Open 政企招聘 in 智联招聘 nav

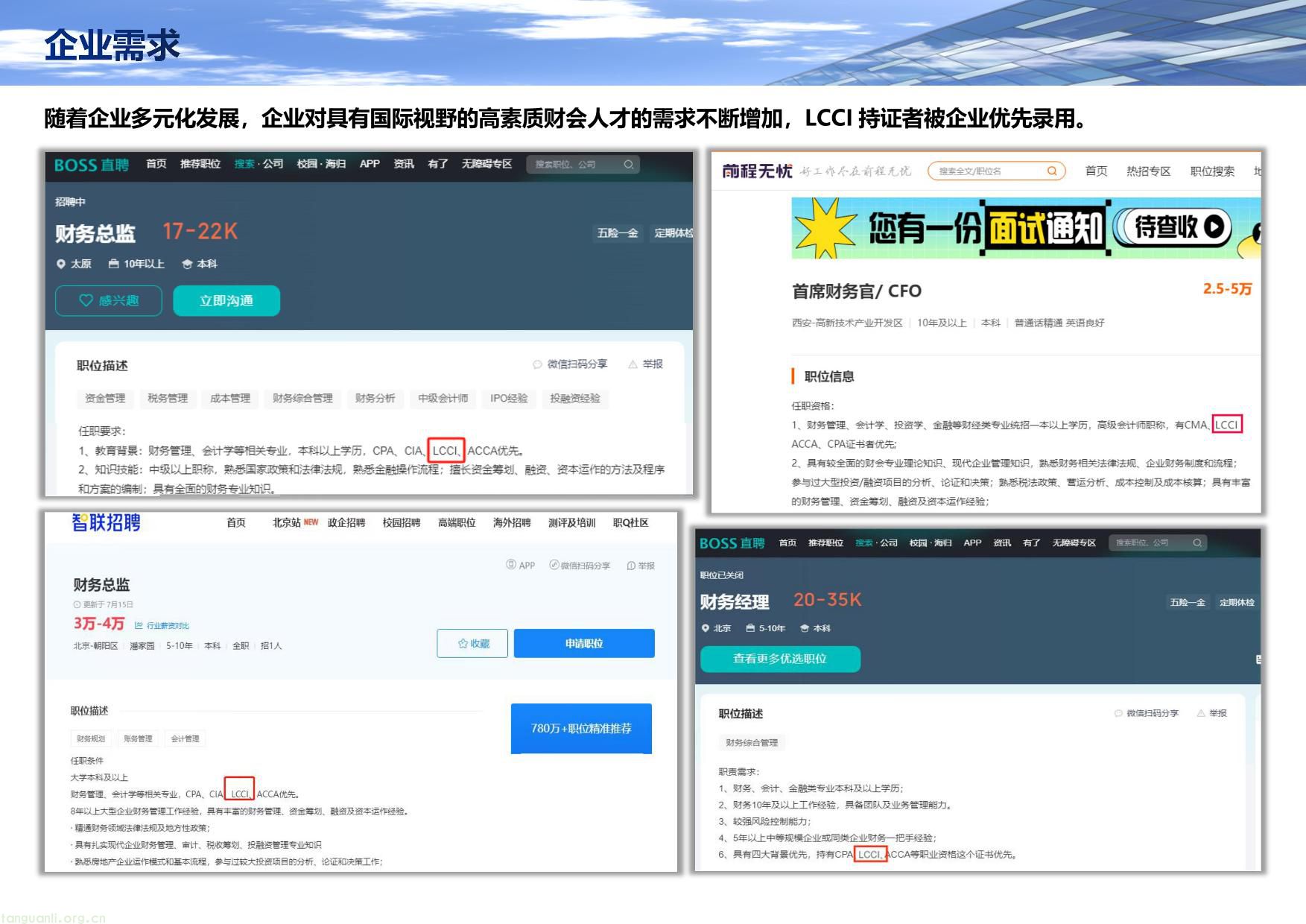tap(346, 522)
